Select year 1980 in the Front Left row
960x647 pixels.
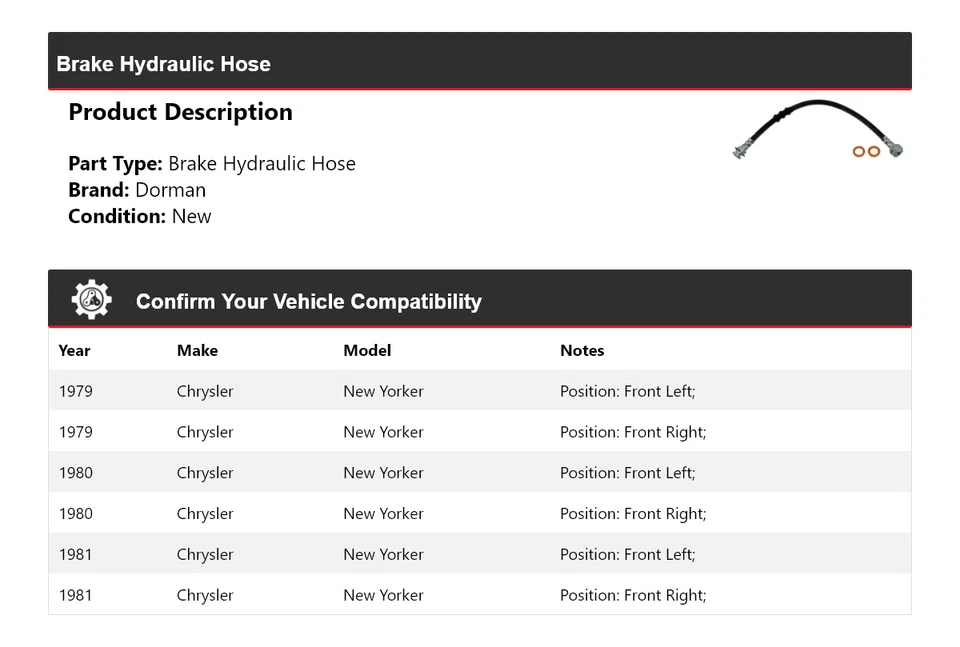[75, 473]
